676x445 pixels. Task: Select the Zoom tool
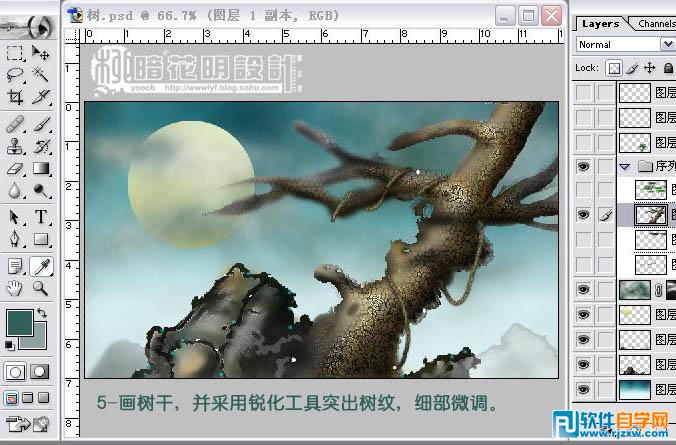pos(41,288)
